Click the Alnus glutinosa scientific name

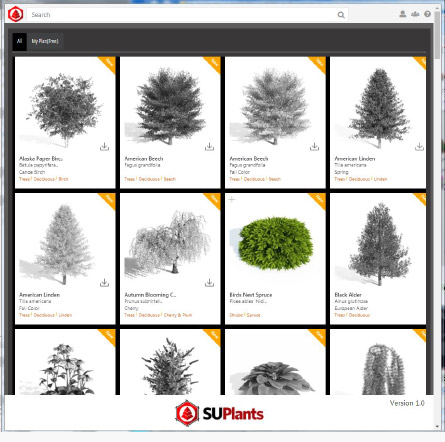tap(351, 301)
